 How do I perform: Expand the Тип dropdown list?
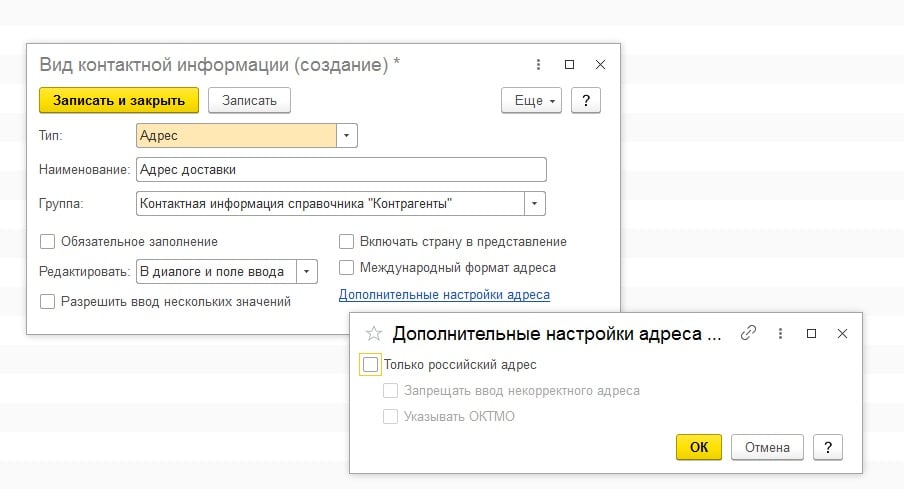pyautogui.click(x=346, y=135)
